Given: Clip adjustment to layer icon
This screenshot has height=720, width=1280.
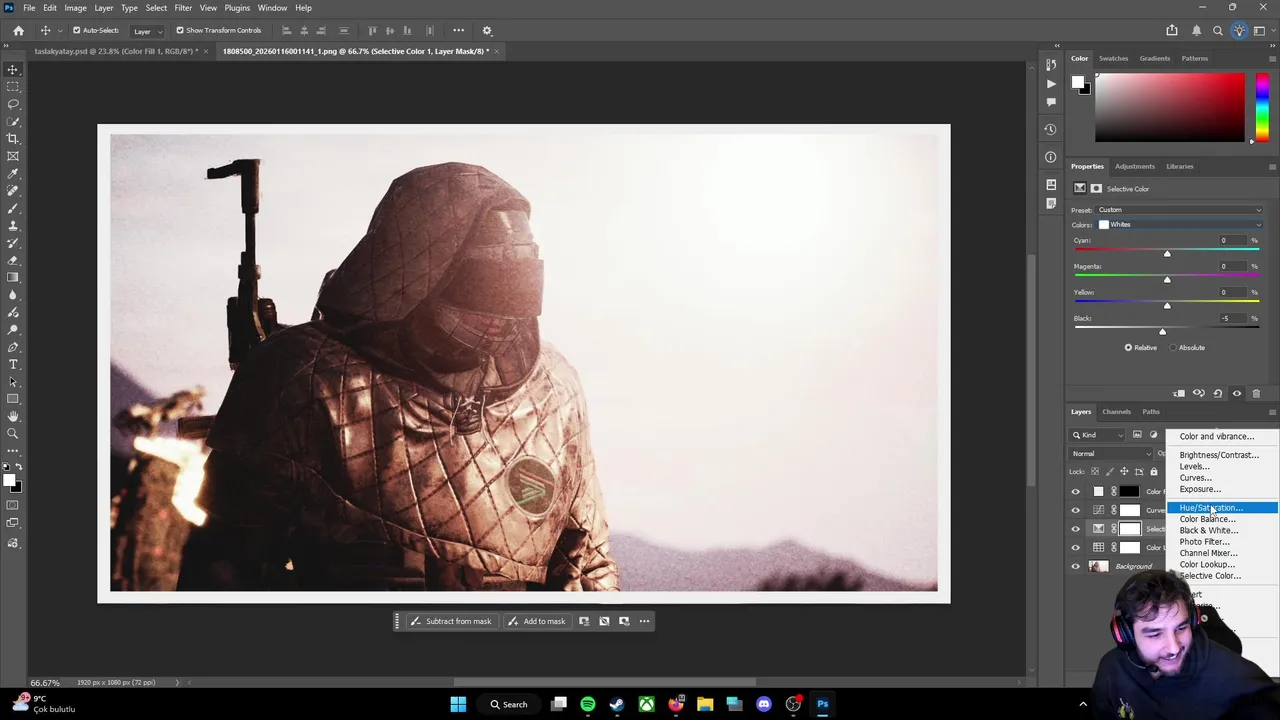Looking at the screenshot, I should [x=1179, y=393].
